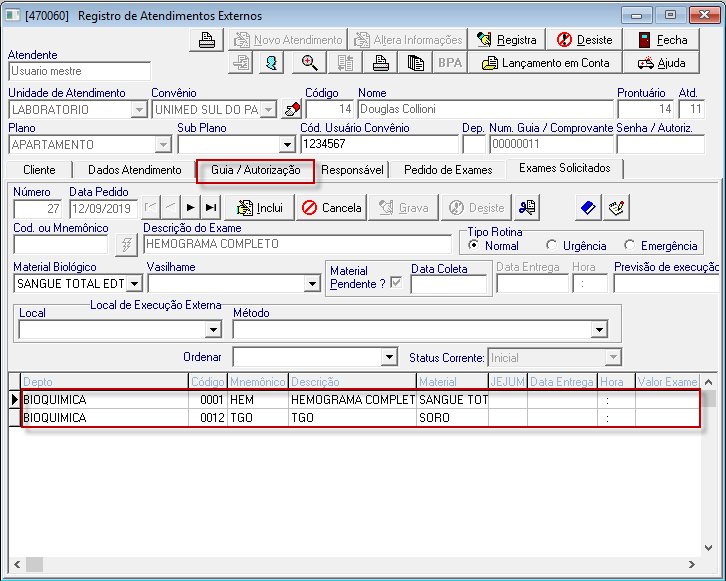Toggle the Material Pendente checkbox
Image resolution: width=726 pixels, height=581 pixels.
coord(396,282)
